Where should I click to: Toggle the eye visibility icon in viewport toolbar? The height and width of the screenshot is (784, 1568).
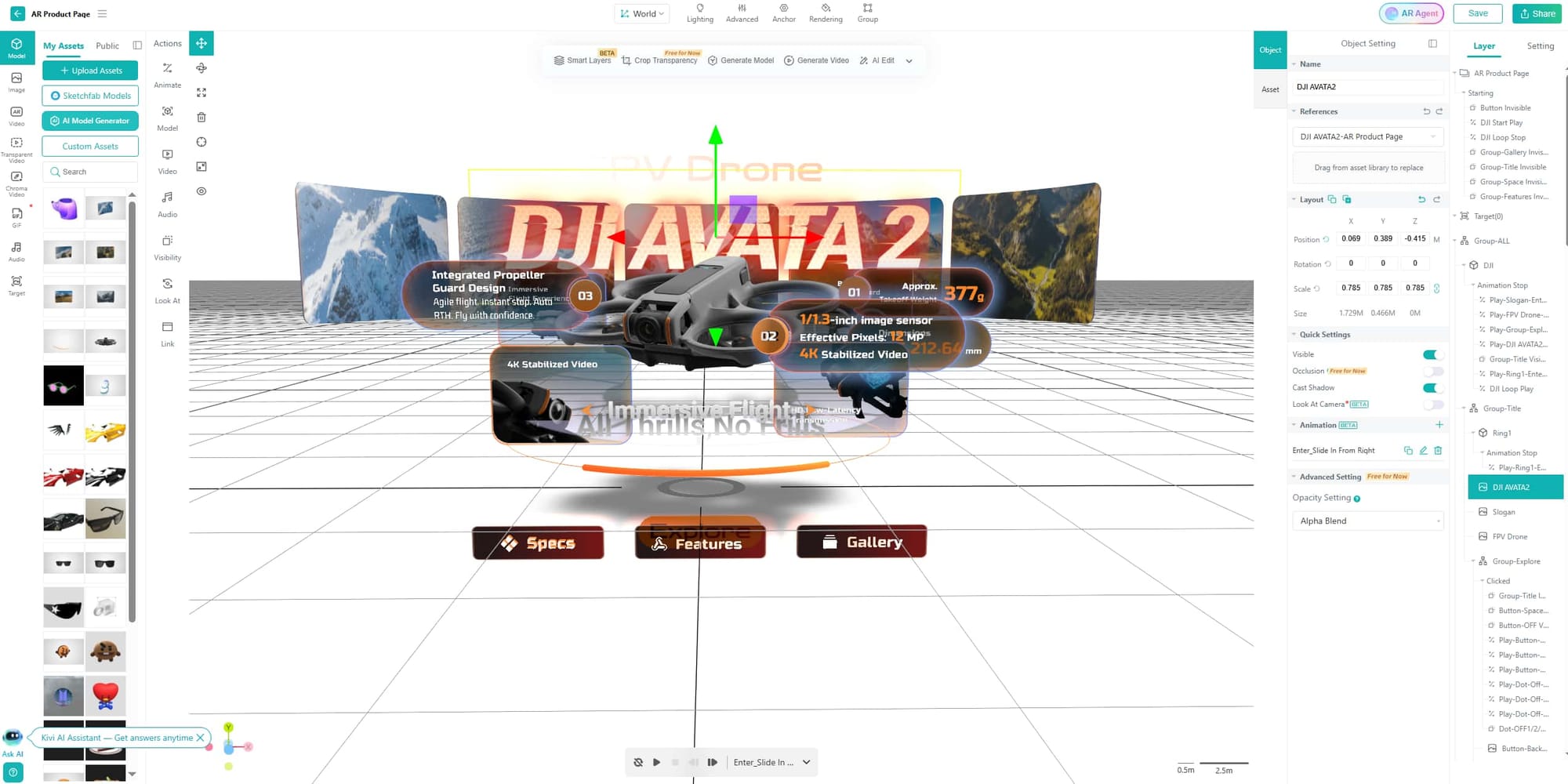tap(201, 191)
